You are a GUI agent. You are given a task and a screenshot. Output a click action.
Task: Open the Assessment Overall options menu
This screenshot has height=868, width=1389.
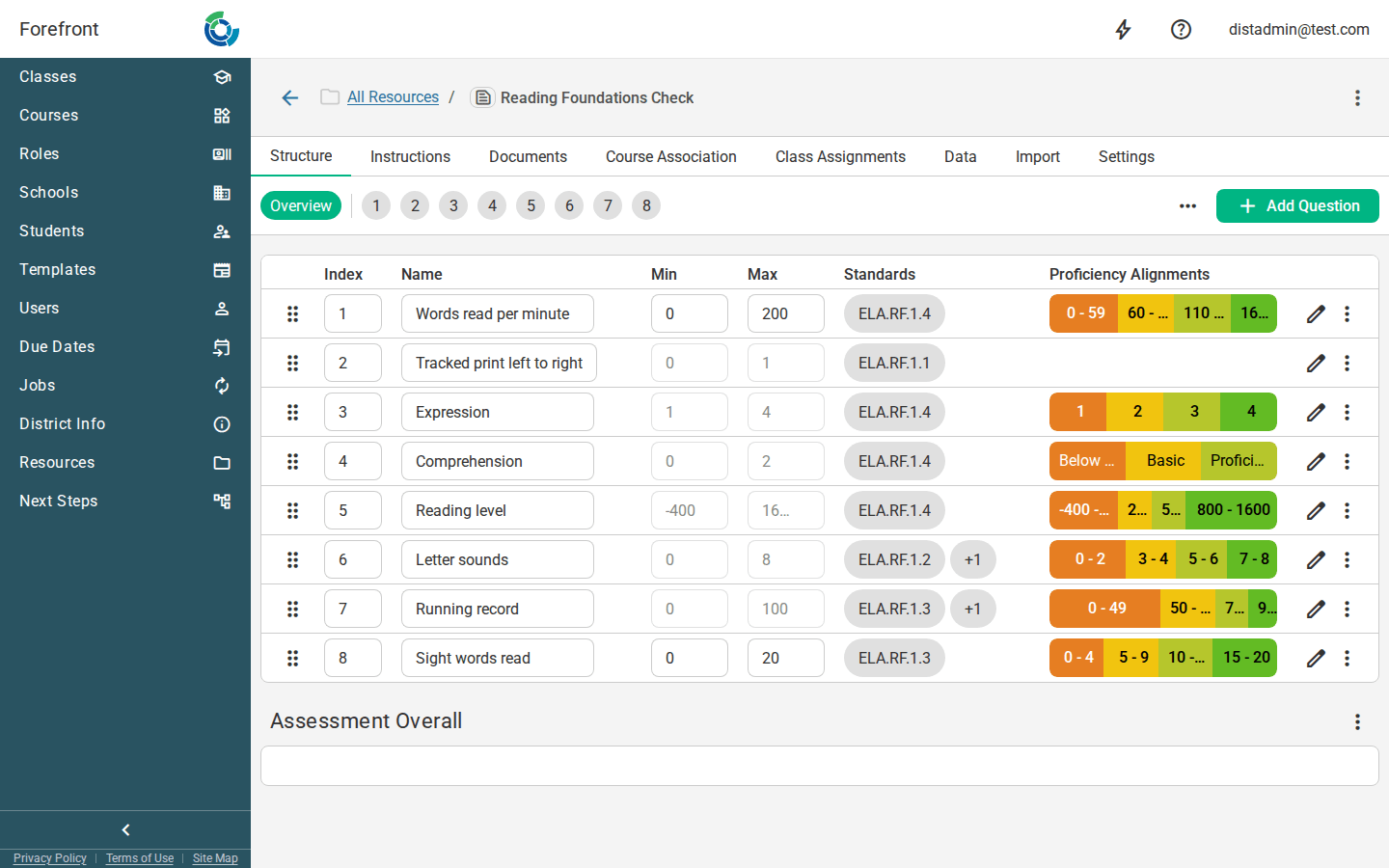click(x=1357, y=721)
